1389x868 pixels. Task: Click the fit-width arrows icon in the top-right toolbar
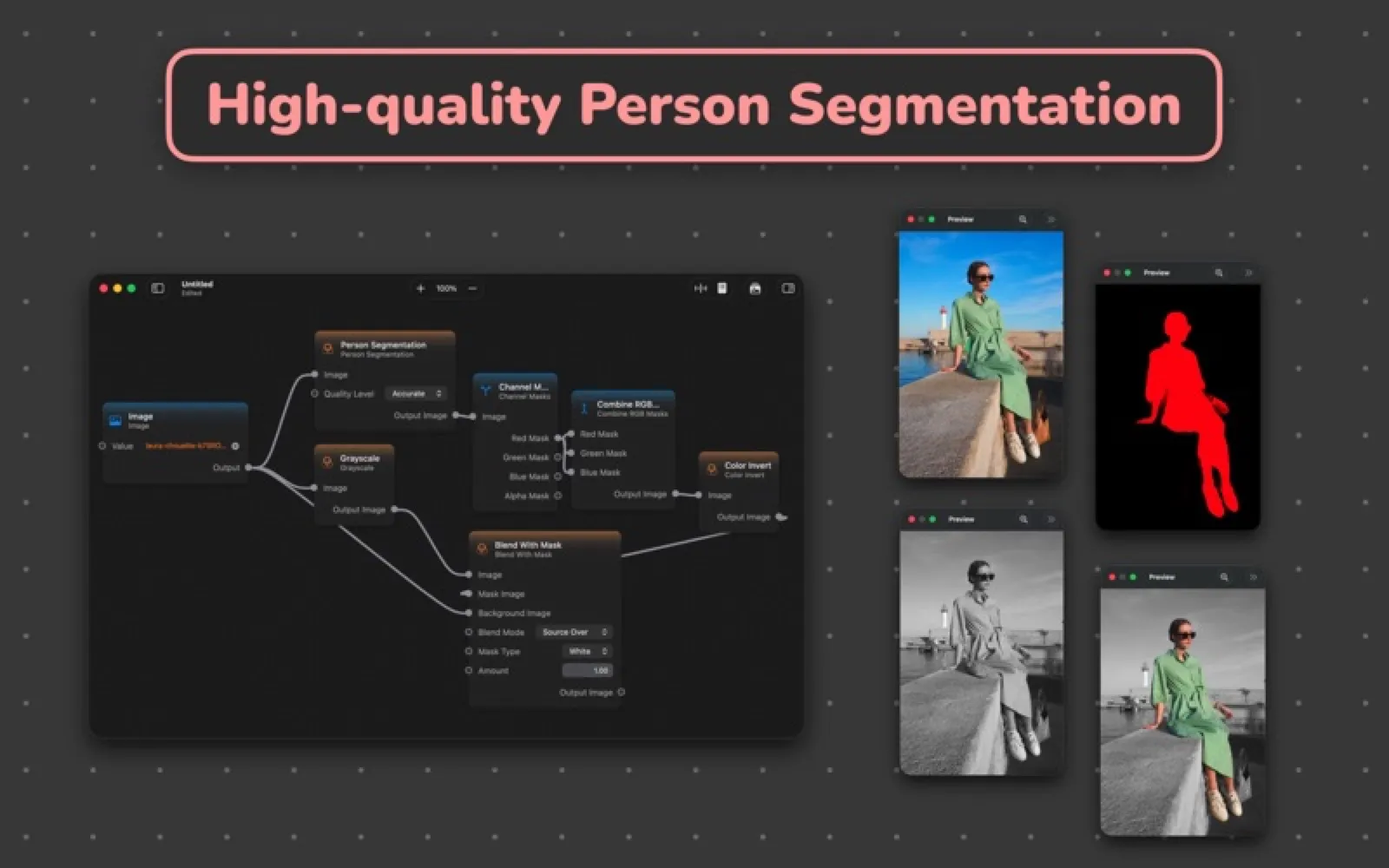[701, 288]
